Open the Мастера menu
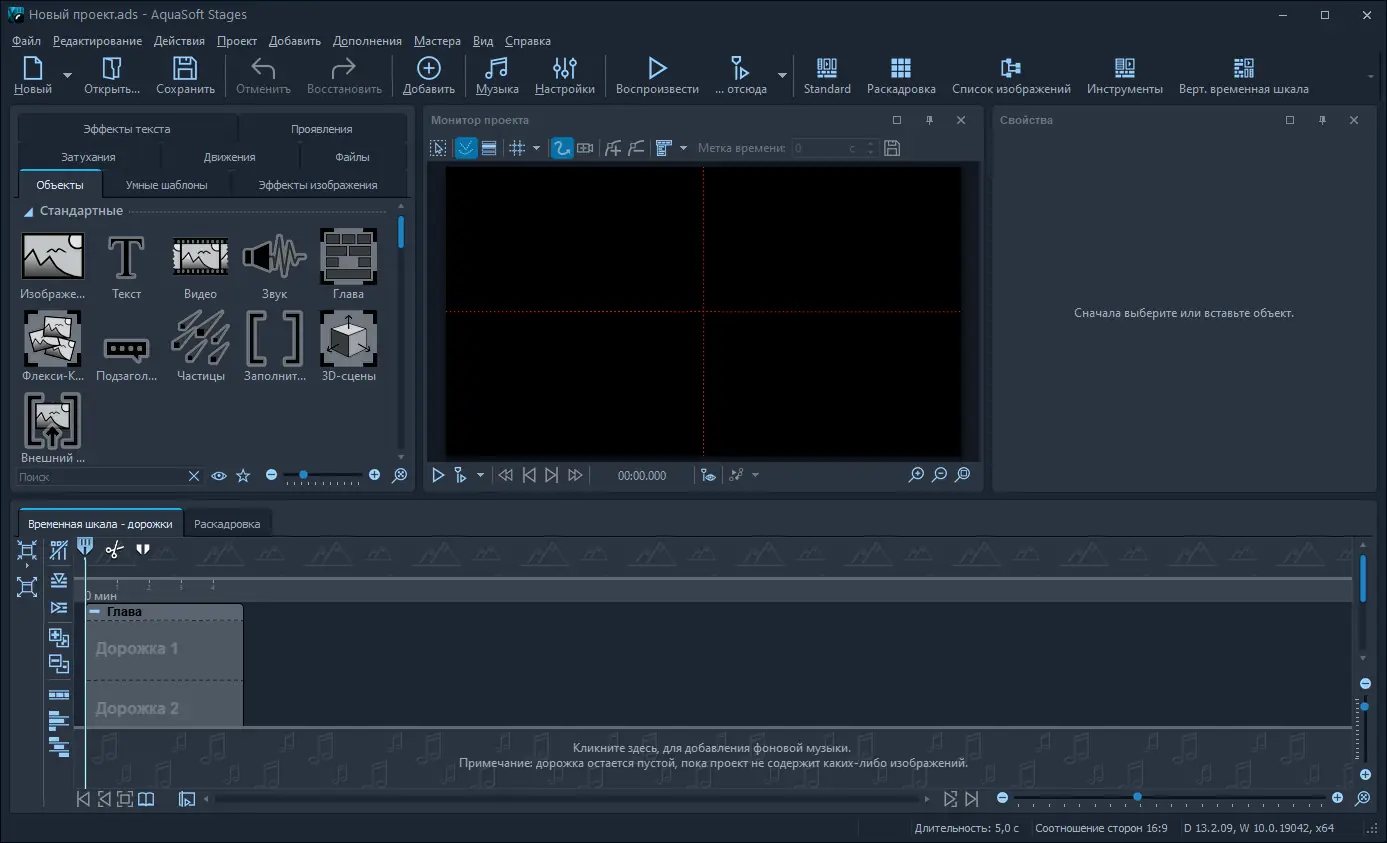Image resolution: width=1387 pixels, height=843 pixels. (x=437, y=41)
